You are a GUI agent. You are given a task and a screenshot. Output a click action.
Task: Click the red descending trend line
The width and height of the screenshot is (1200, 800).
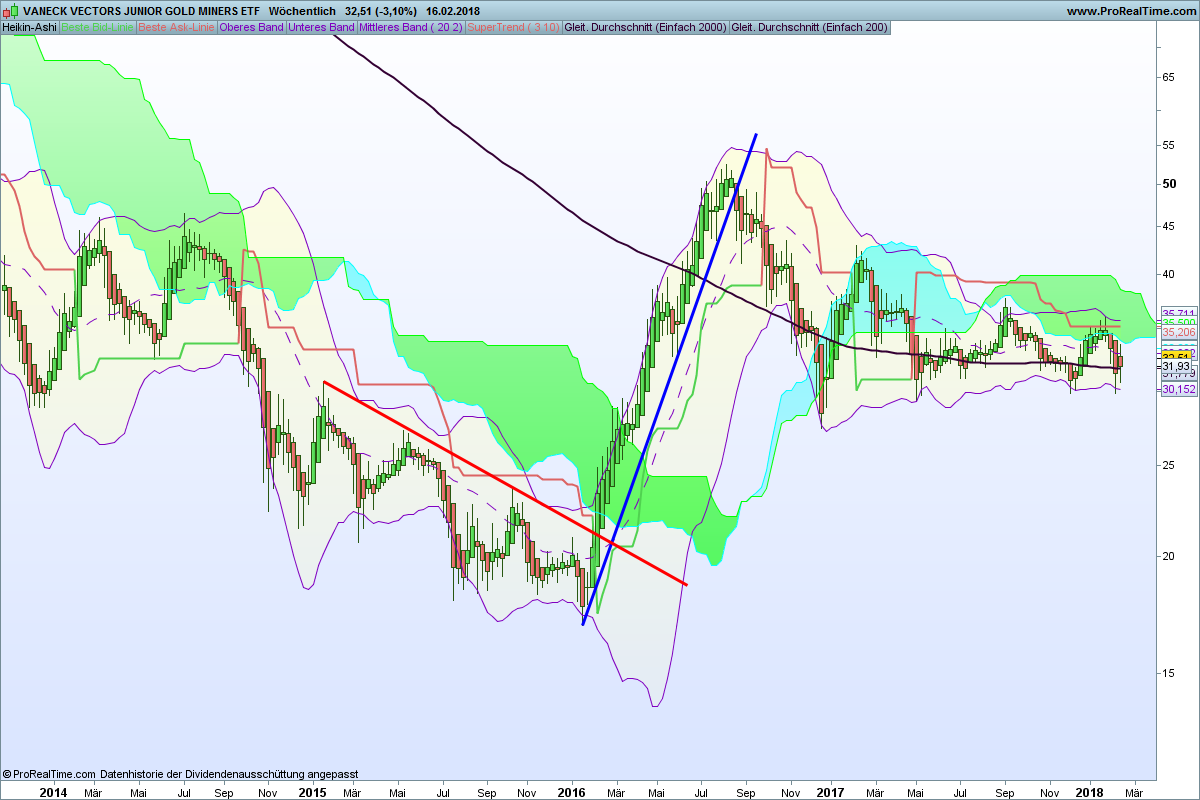click(505, 483)
